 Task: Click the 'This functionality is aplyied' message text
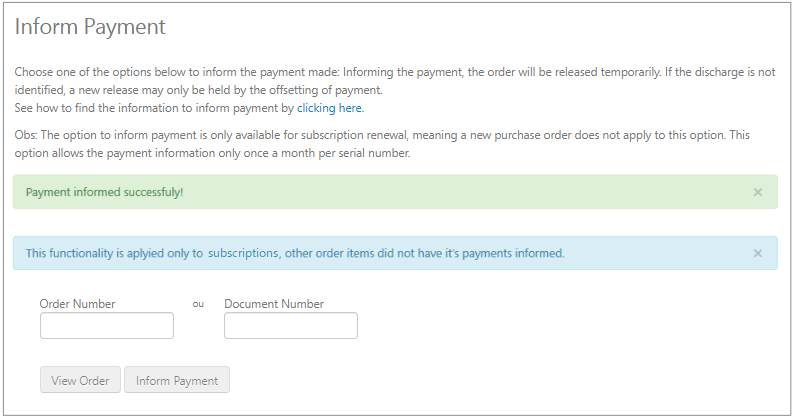(x=295, y=253)
